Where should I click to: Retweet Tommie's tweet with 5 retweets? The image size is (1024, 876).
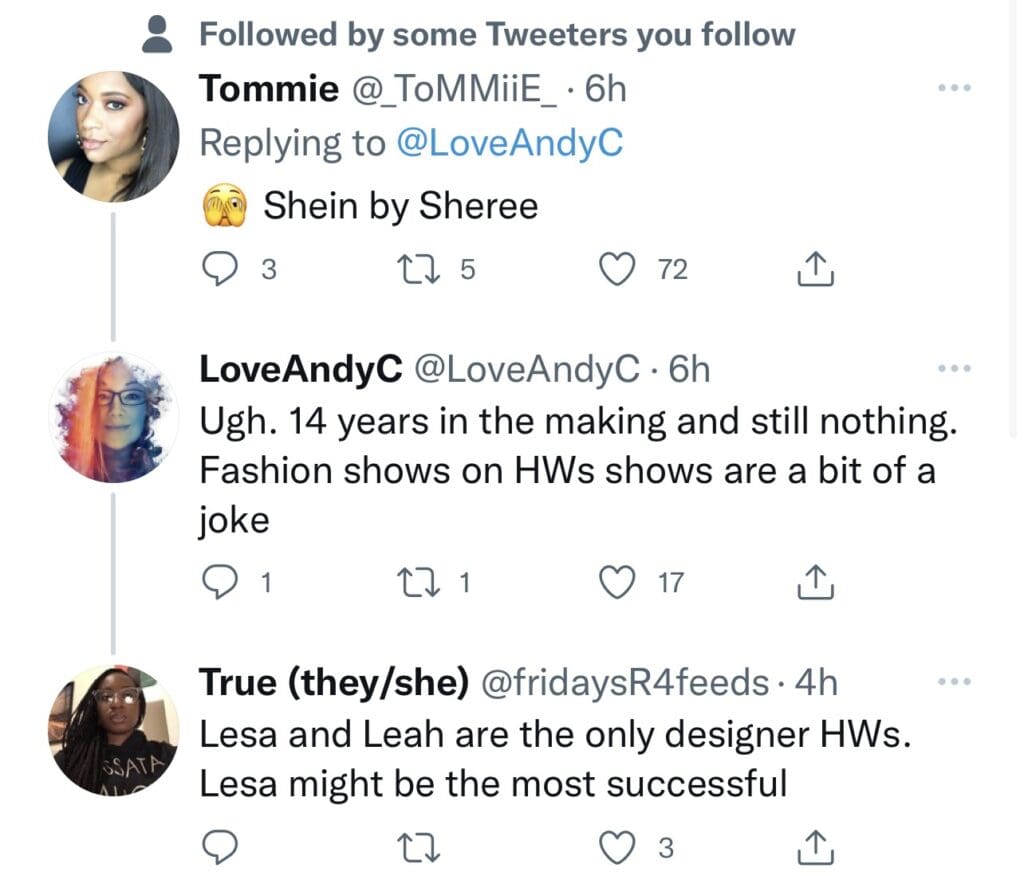pos(418,266)
